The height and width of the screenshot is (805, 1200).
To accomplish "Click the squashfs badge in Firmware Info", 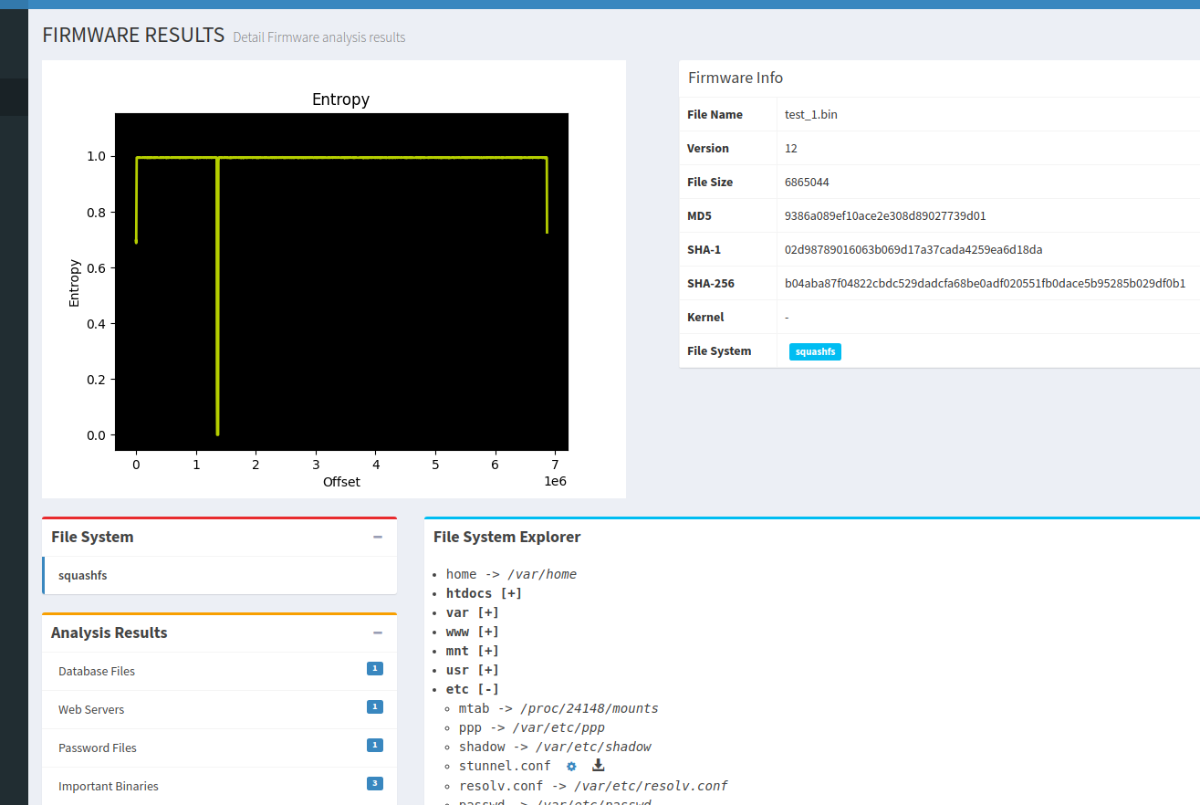I will [x=815, y=352].
